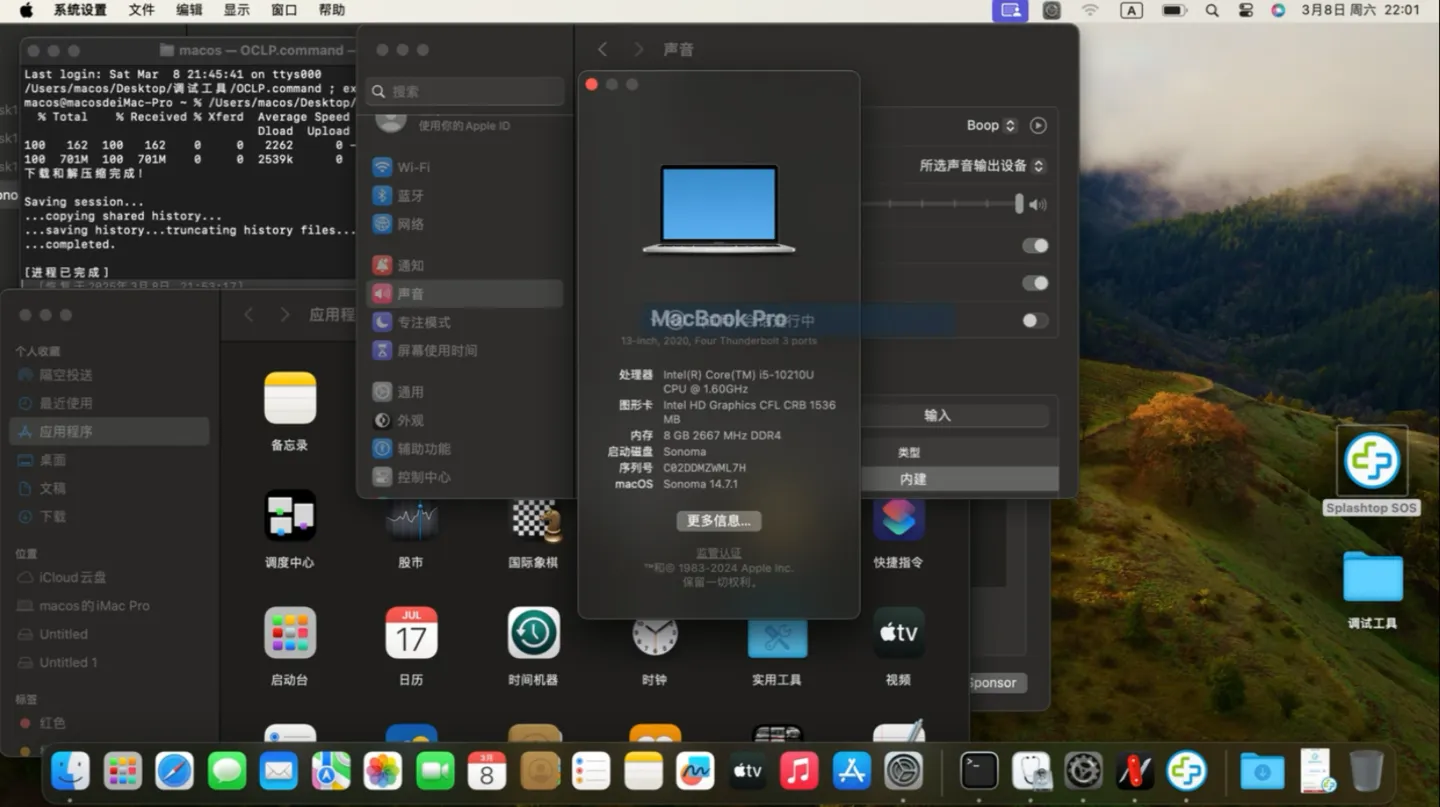Viewport: 1440px width, 807px height.
Task: Click the 更多信息 button in About window
Action: point(719,521)
